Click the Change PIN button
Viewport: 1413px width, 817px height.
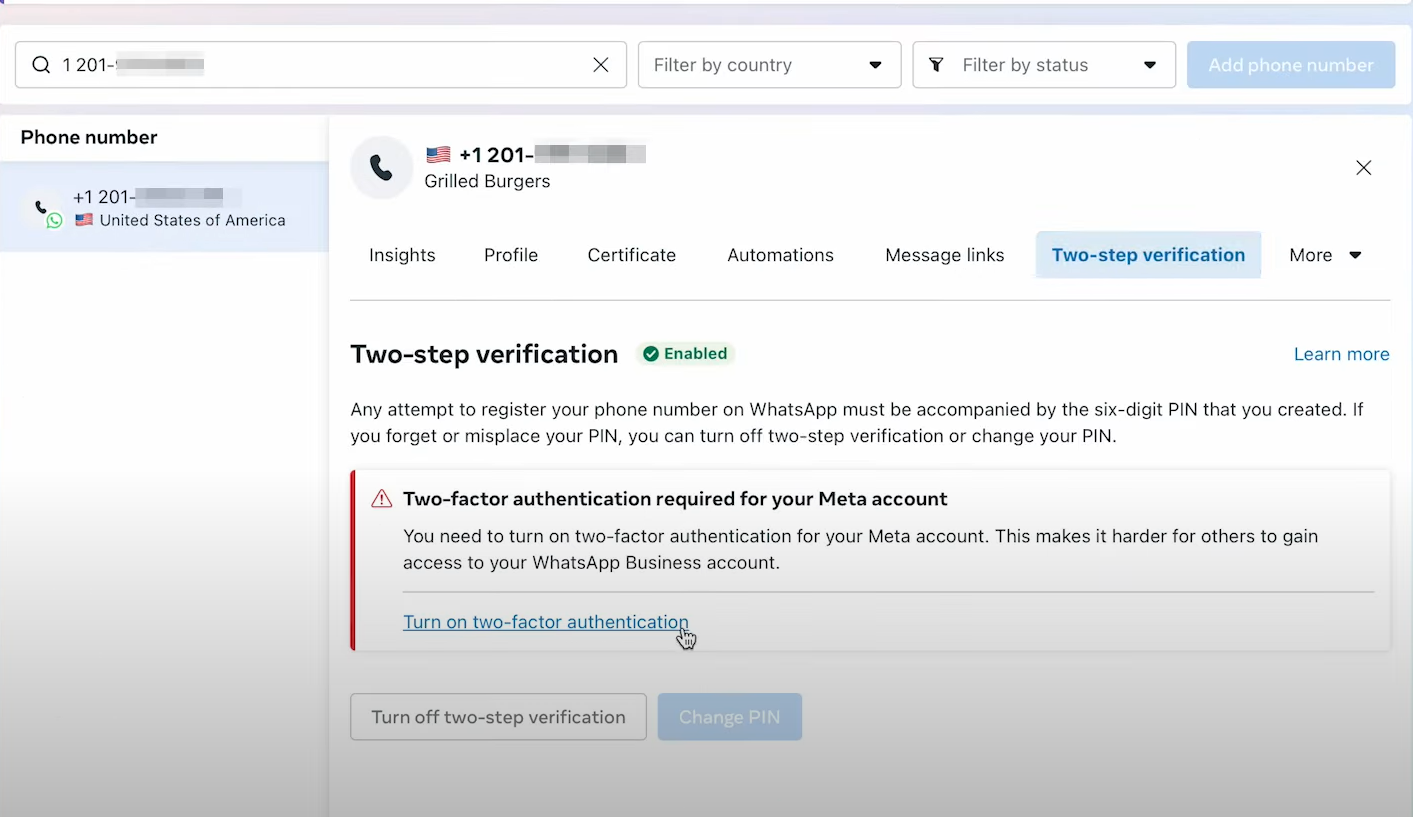click(729, 717)
